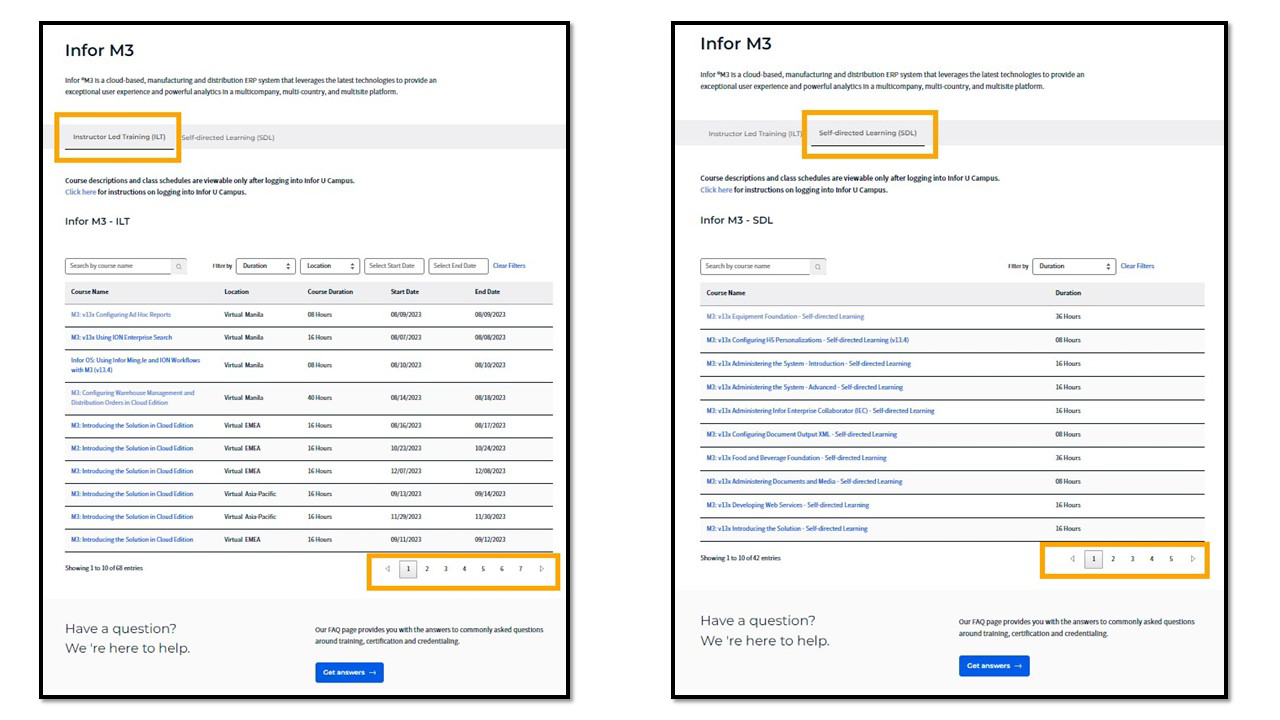Click previous page arrow in SDL pagination
This screenshot has width=1280, height=720.
click(1073, 559)
